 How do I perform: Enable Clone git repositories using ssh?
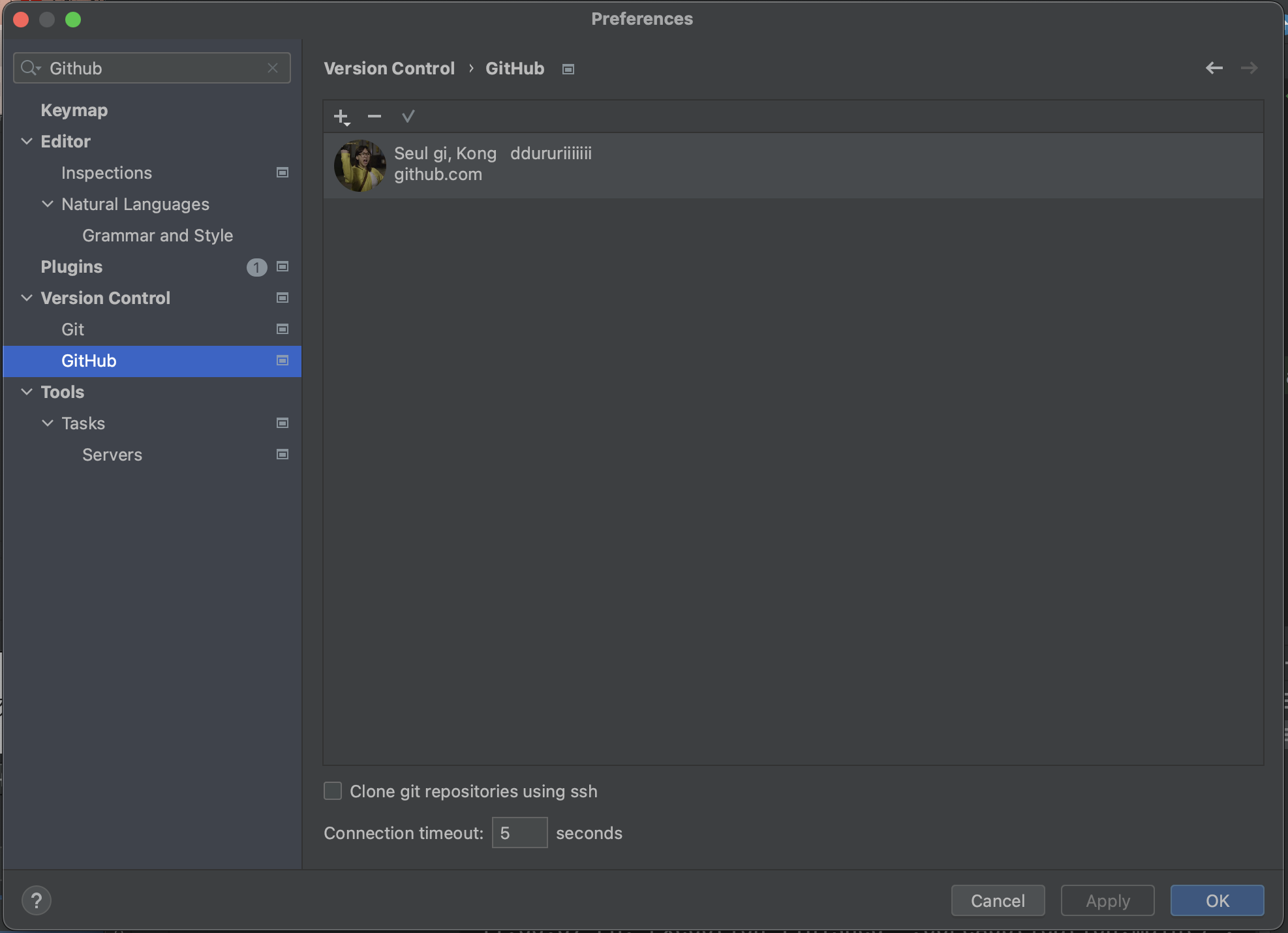pyautogui.click(x=333, y=791)
